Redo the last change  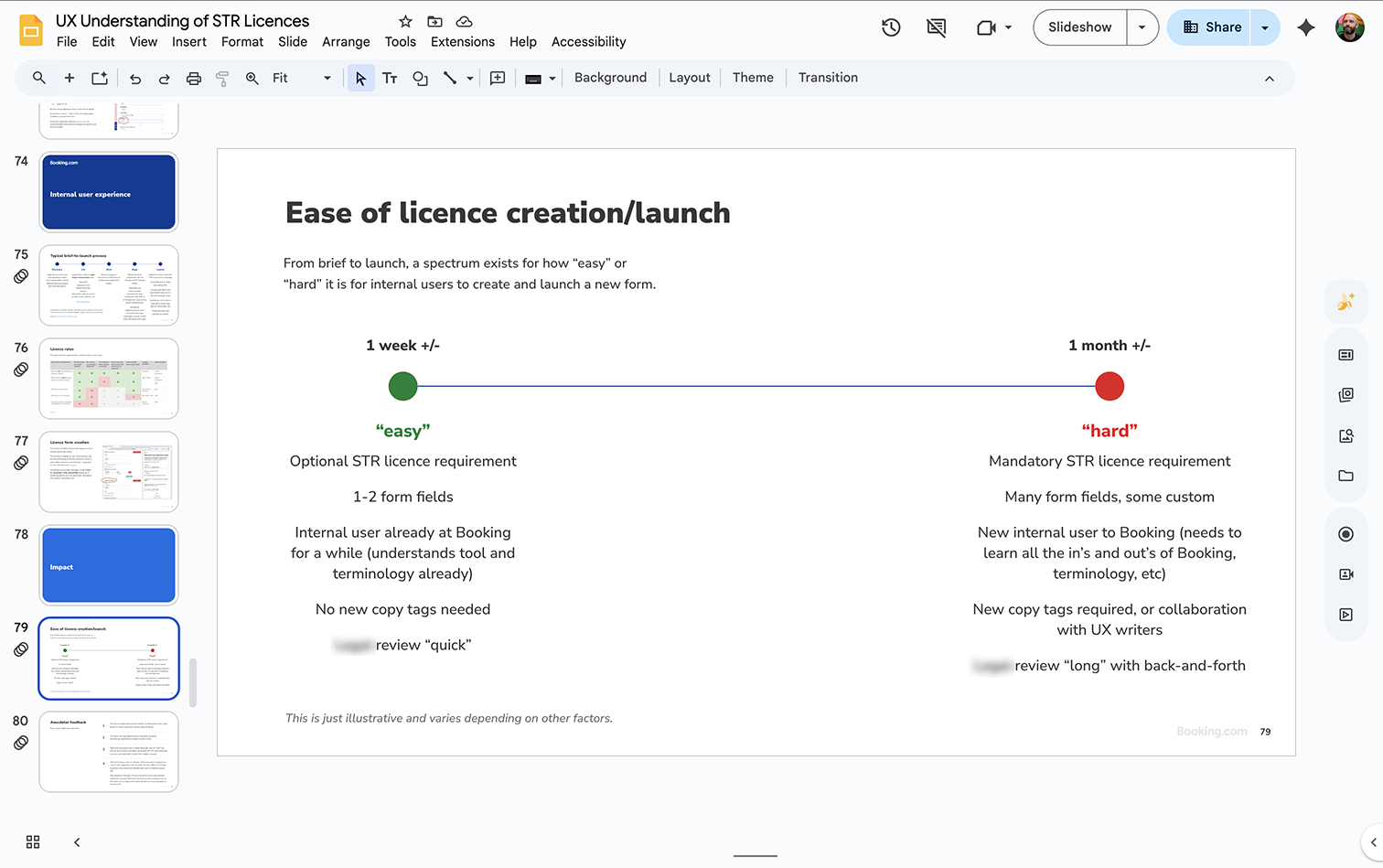click(x=164, y=78)
